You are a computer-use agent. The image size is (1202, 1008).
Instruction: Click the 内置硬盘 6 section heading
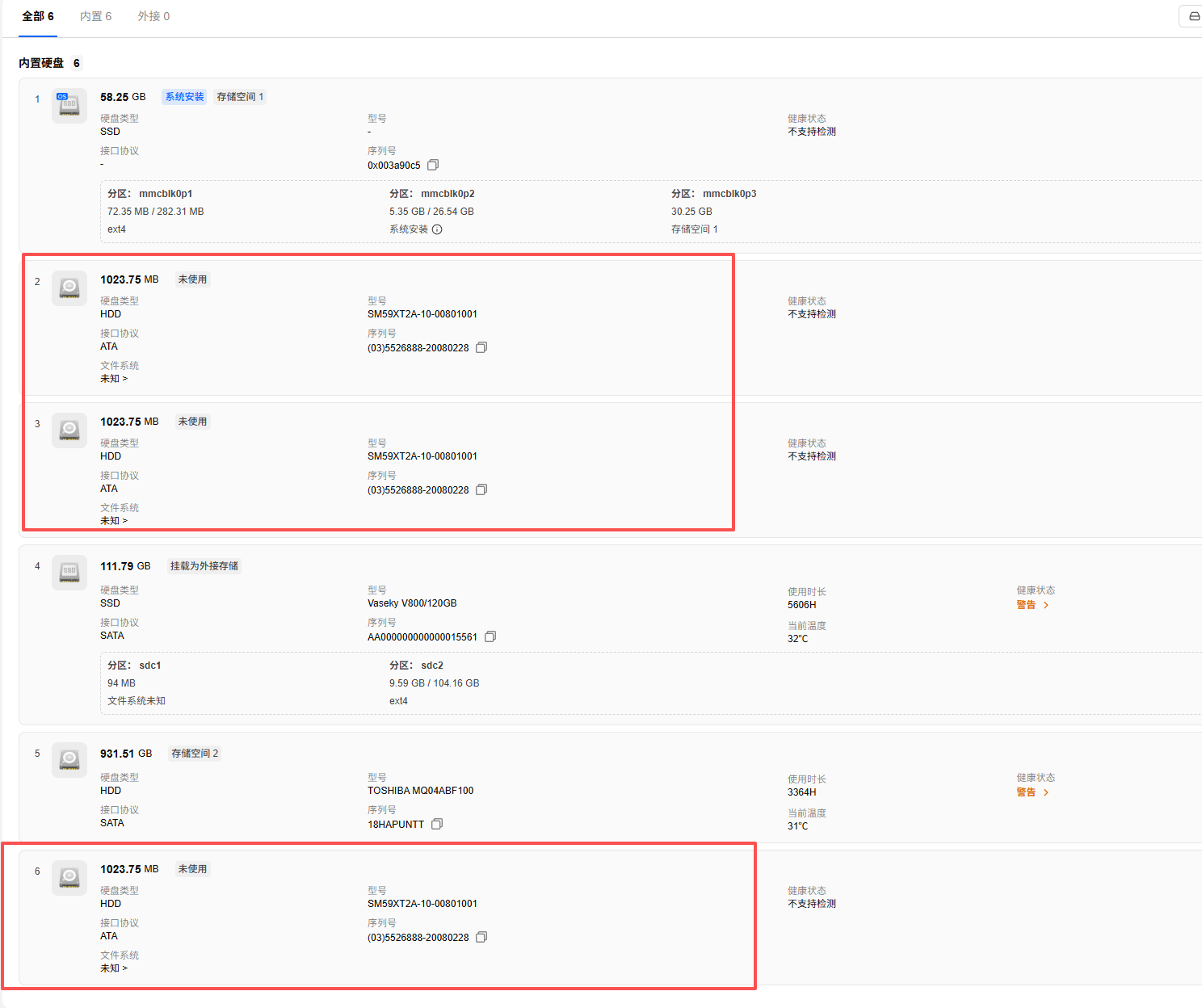tap(49, 63)
